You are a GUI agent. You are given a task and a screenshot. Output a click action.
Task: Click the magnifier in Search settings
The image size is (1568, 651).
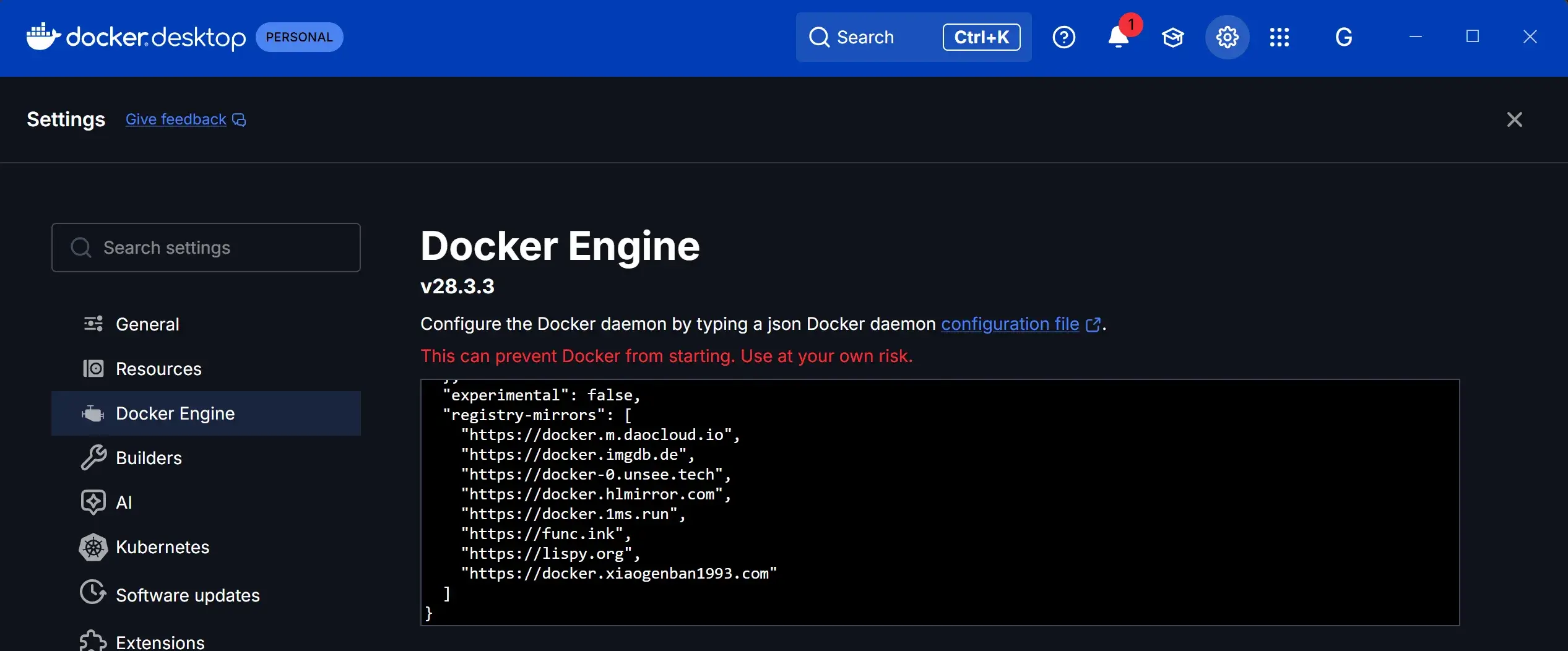[81, 248]
